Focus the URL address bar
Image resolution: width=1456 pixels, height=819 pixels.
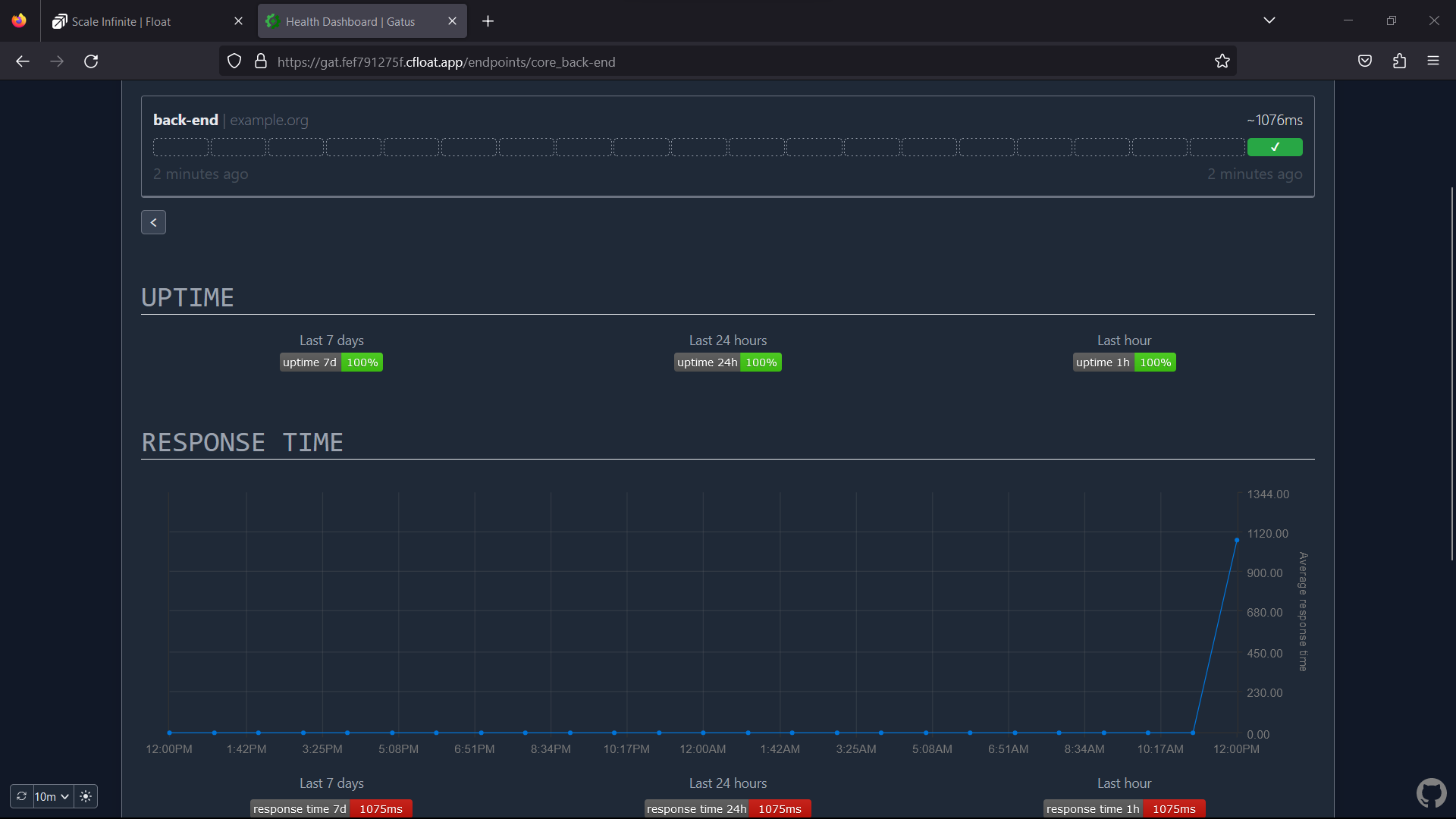click(x=728, y=61)
